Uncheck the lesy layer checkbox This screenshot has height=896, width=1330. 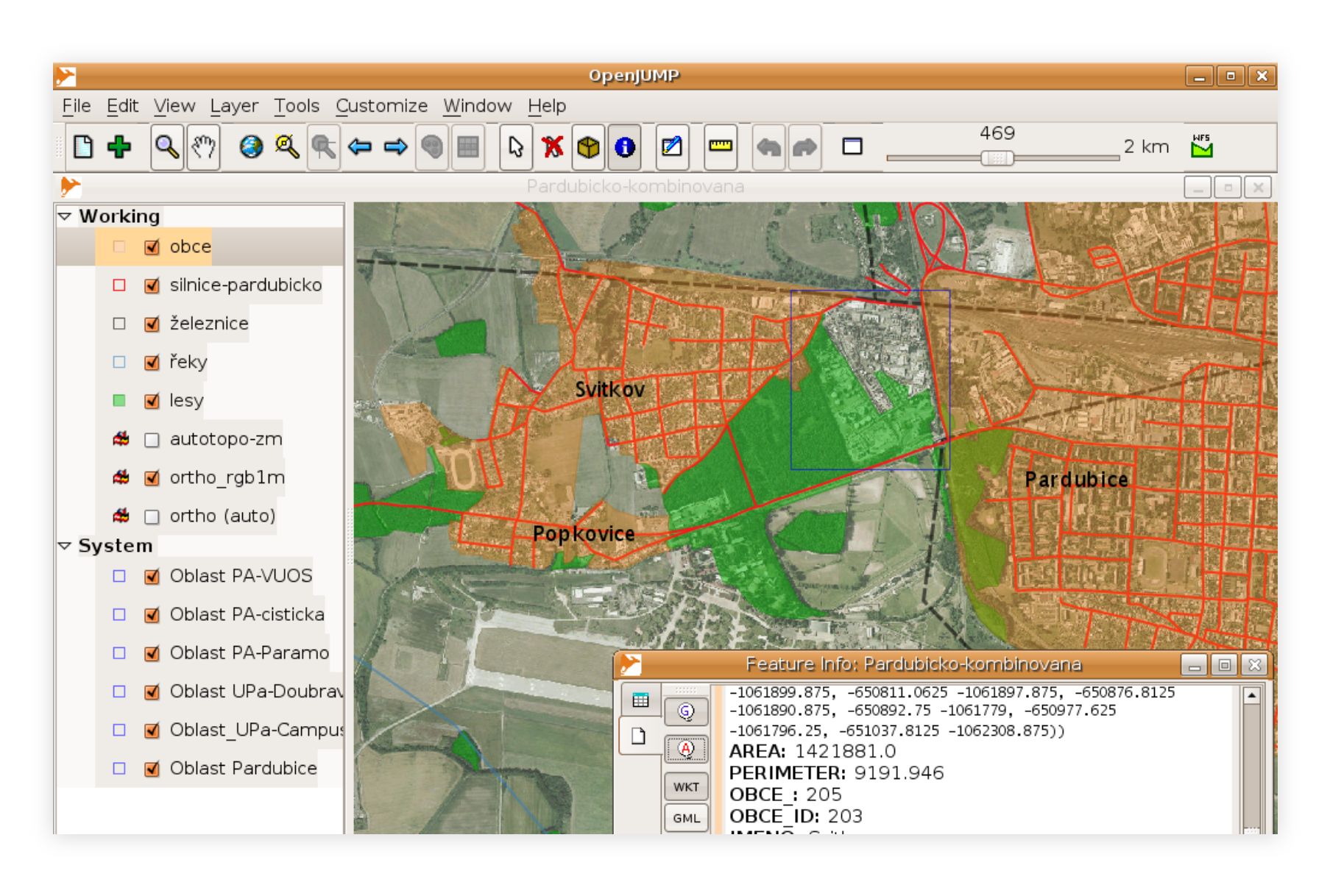click(152, 401)
